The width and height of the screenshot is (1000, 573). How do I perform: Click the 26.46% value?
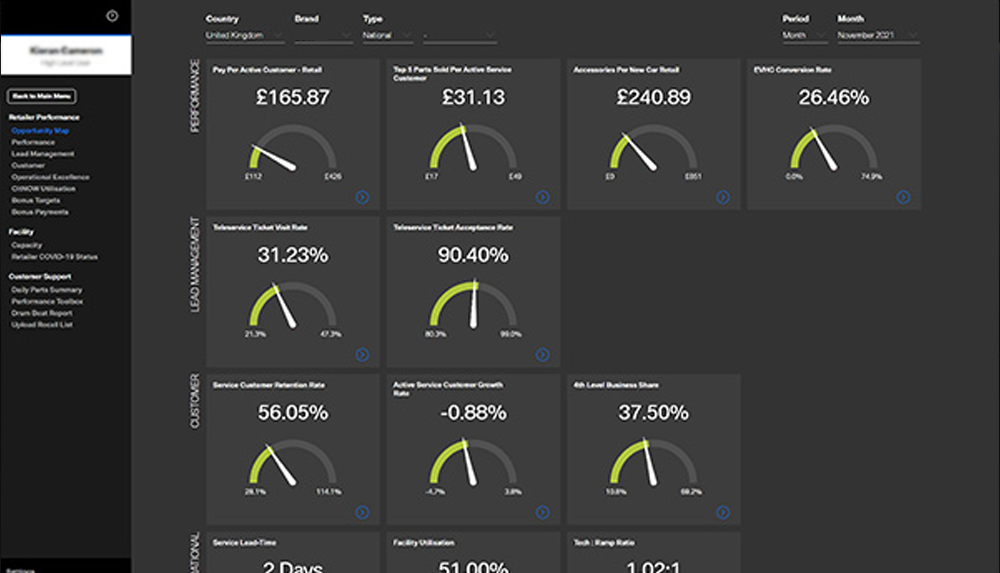(x=834, y=97)
